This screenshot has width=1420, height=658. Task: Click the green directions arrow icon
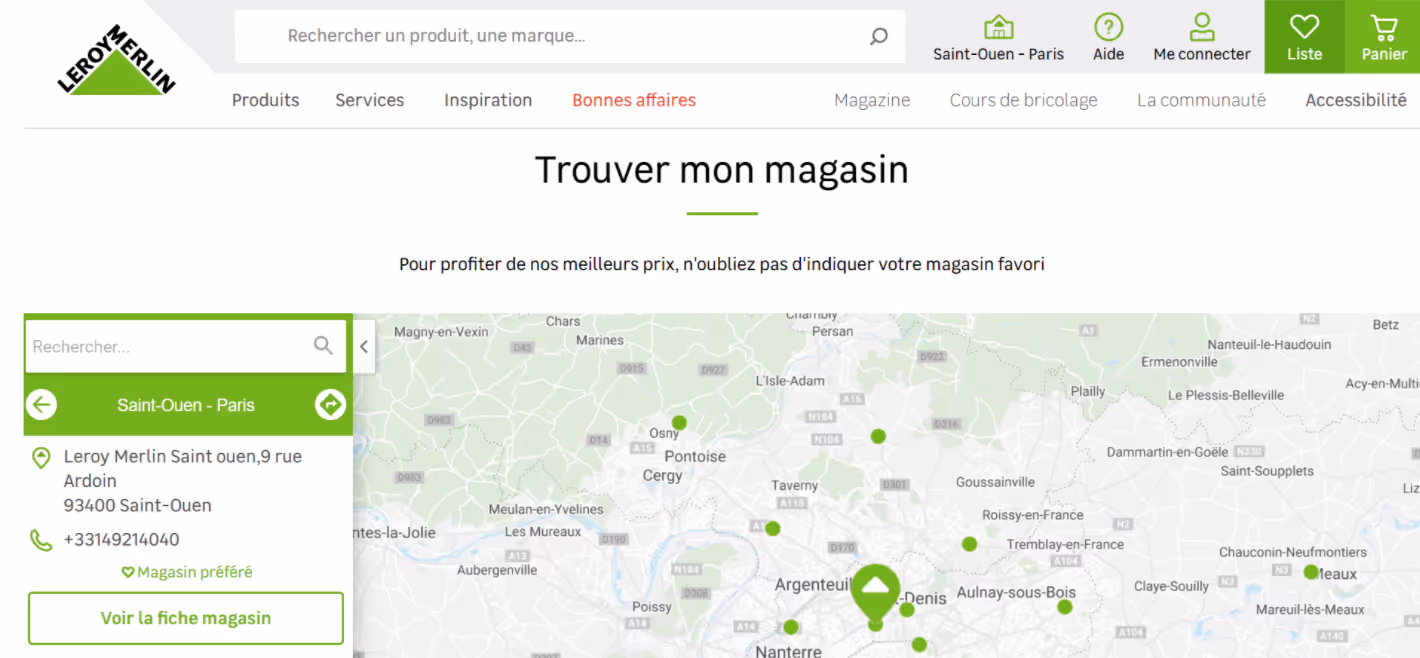[330, 404]
